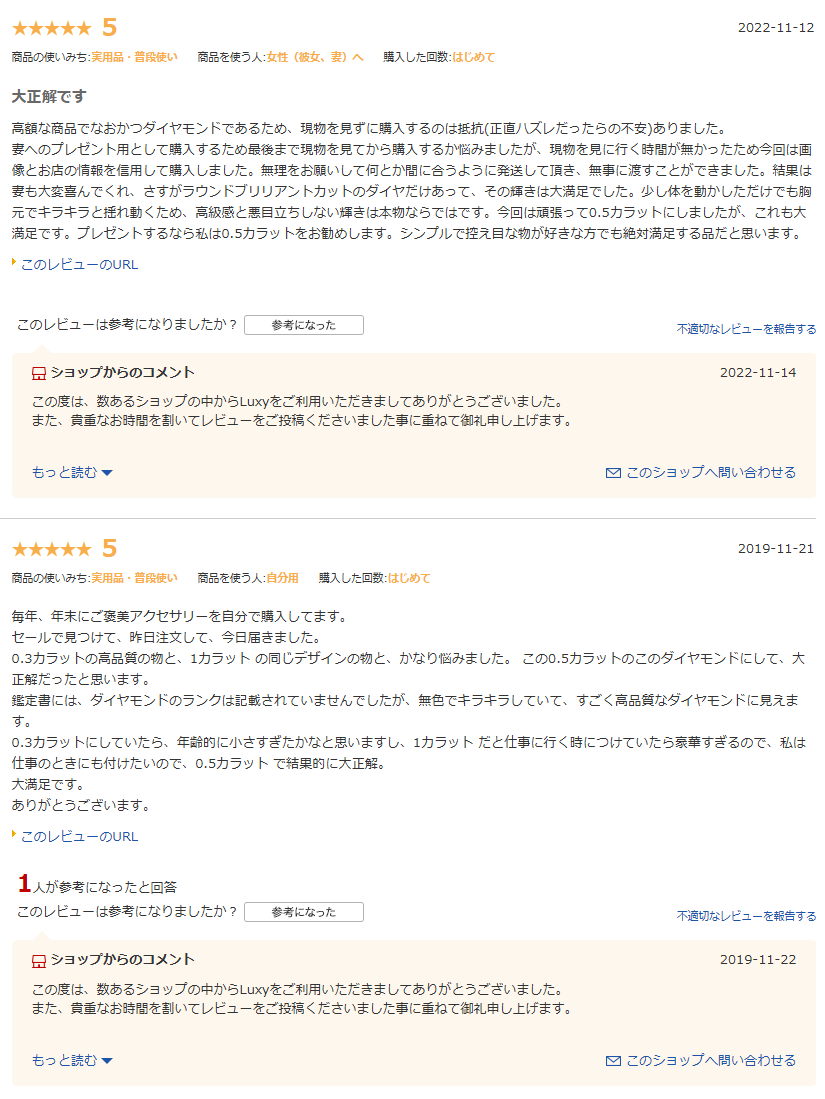Expand first shop comment with もっと読む
Image resolution: width=825 pixels, height=1099 pixels.
click(72, 472)
